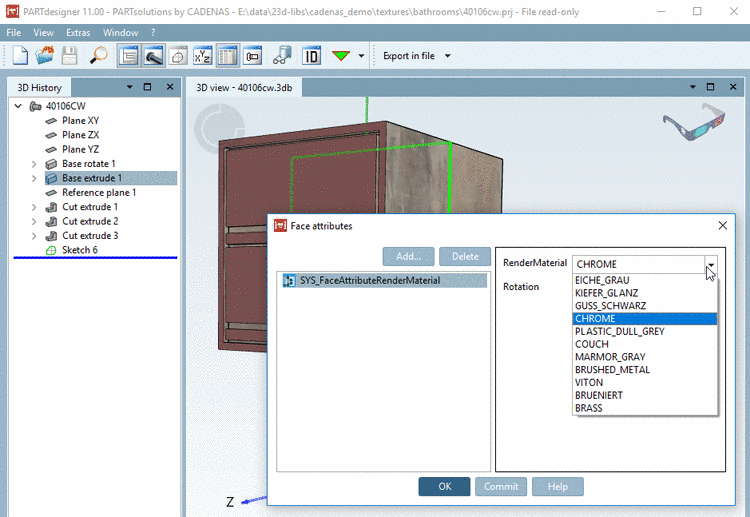Click the Open folder toolbar icon
Image resolution: width=750 pixels, height=517 pixels.
(45, 56)
